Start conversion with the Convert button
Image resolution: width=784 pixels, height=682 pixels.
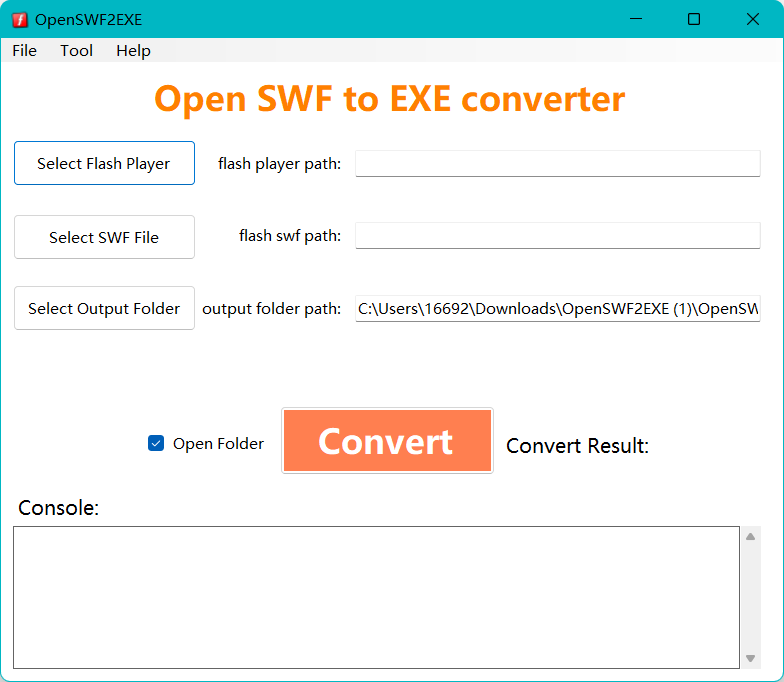(387, 440)
